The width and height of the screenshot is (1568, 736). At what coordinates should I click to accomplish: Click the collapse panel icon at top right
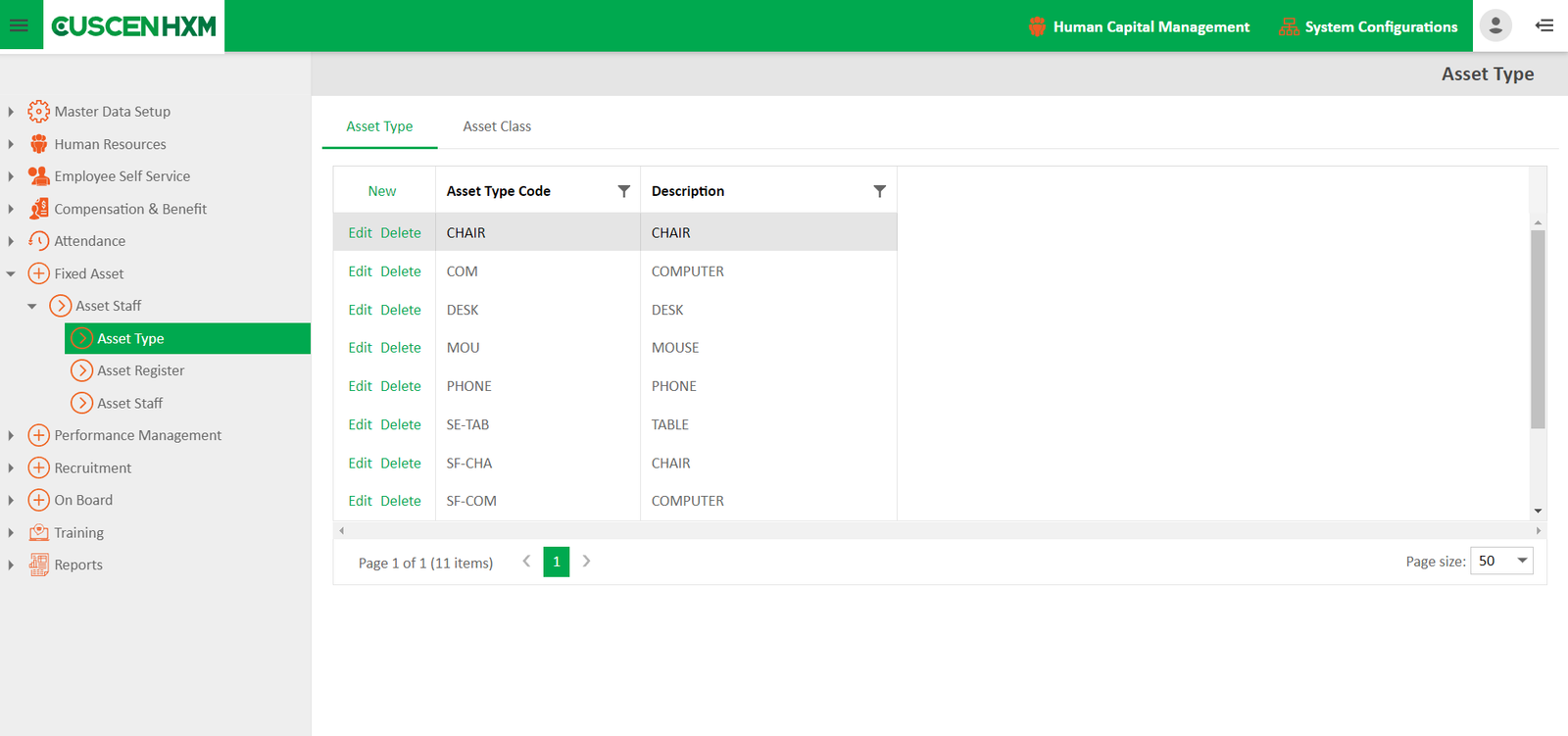point(1544,25)
